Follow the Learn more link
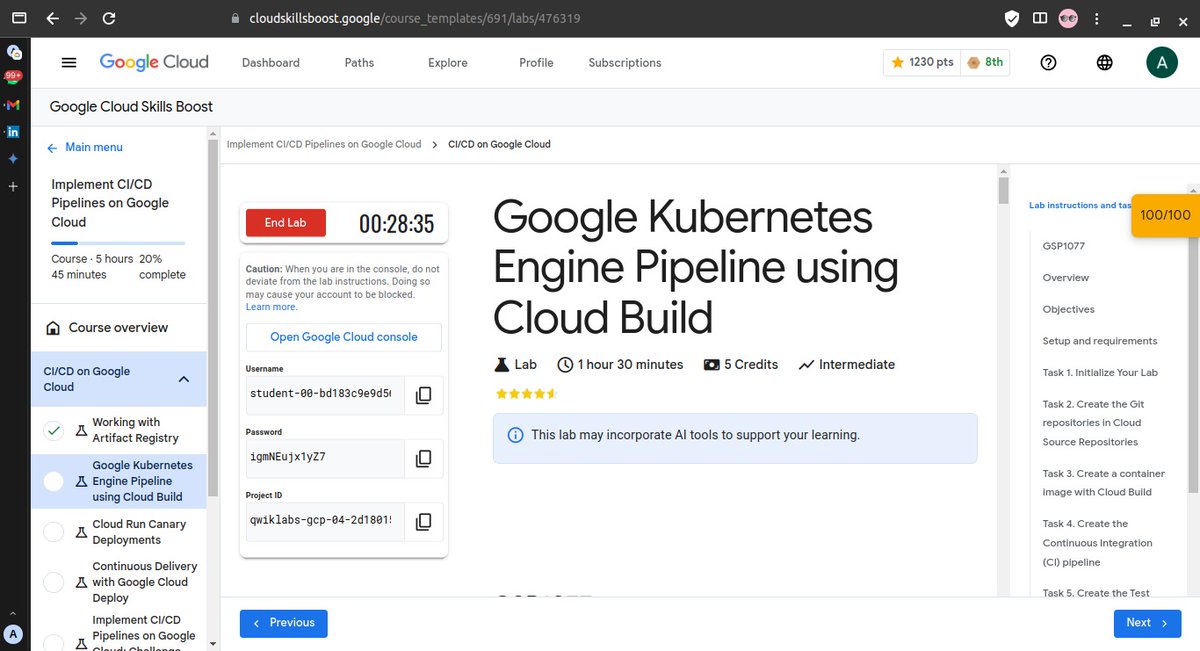Image resolution: width=1200 pixels, height=651 pixels. 271,307
